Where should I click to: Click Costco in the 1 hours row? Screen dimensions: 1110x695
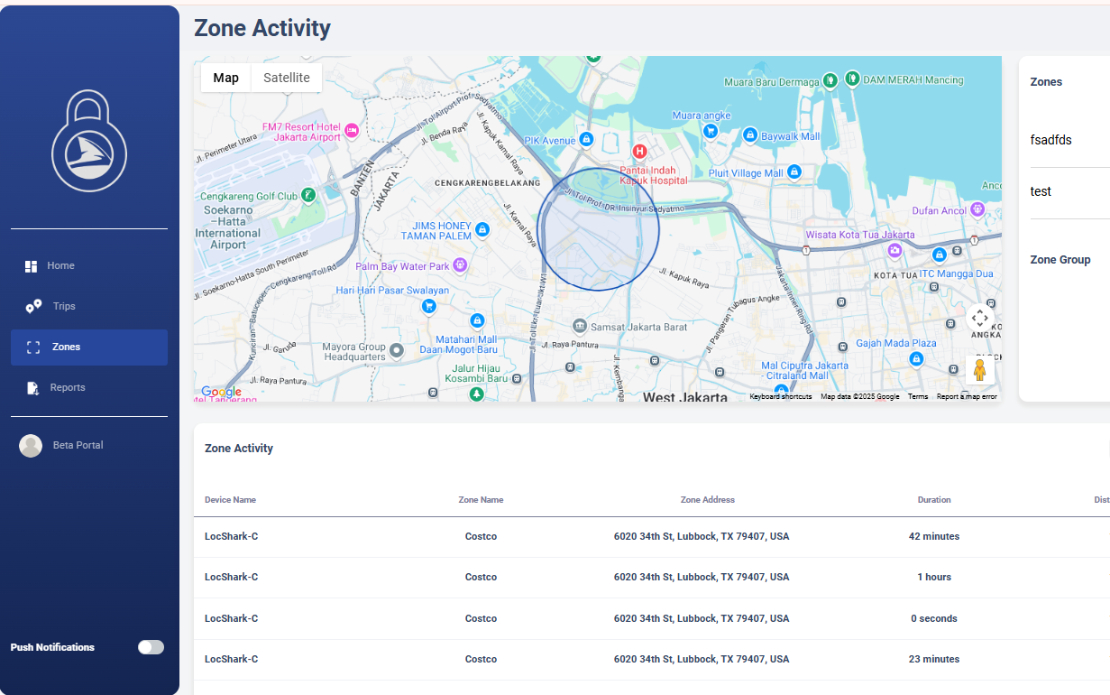(481, 577)
